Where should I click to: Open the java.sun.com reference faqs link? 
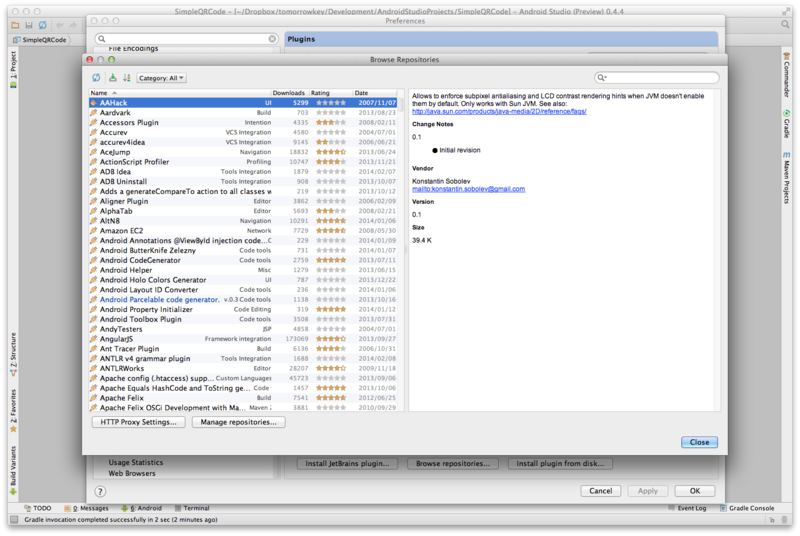tap(499, 111)
